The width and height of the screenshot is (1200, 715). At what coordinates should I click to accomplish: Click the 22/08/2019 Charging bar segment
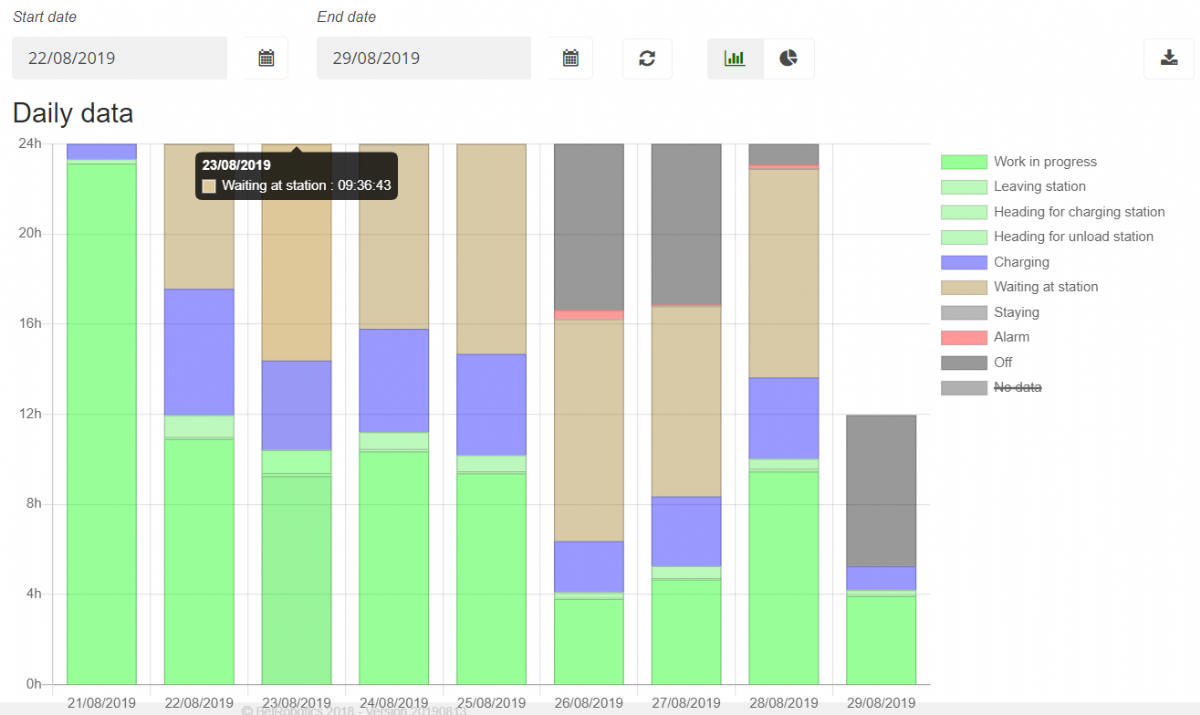tap(199, 352)
